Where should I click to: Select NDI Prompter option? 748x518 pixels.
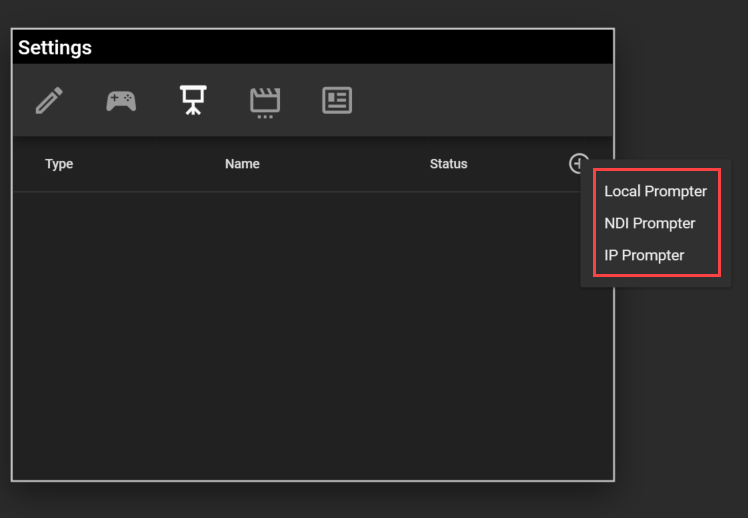click(x=649, y=223)
